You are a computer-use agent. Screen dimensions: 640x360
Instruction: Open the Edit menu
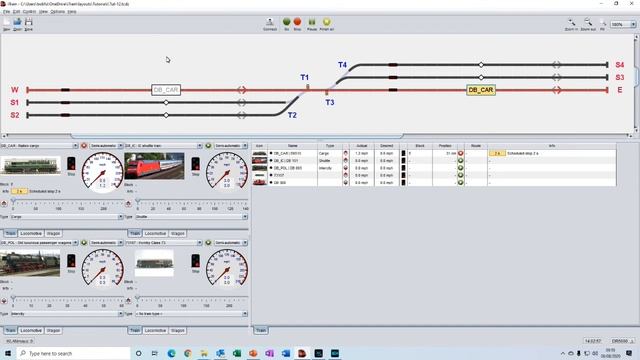tap(16, 11)
